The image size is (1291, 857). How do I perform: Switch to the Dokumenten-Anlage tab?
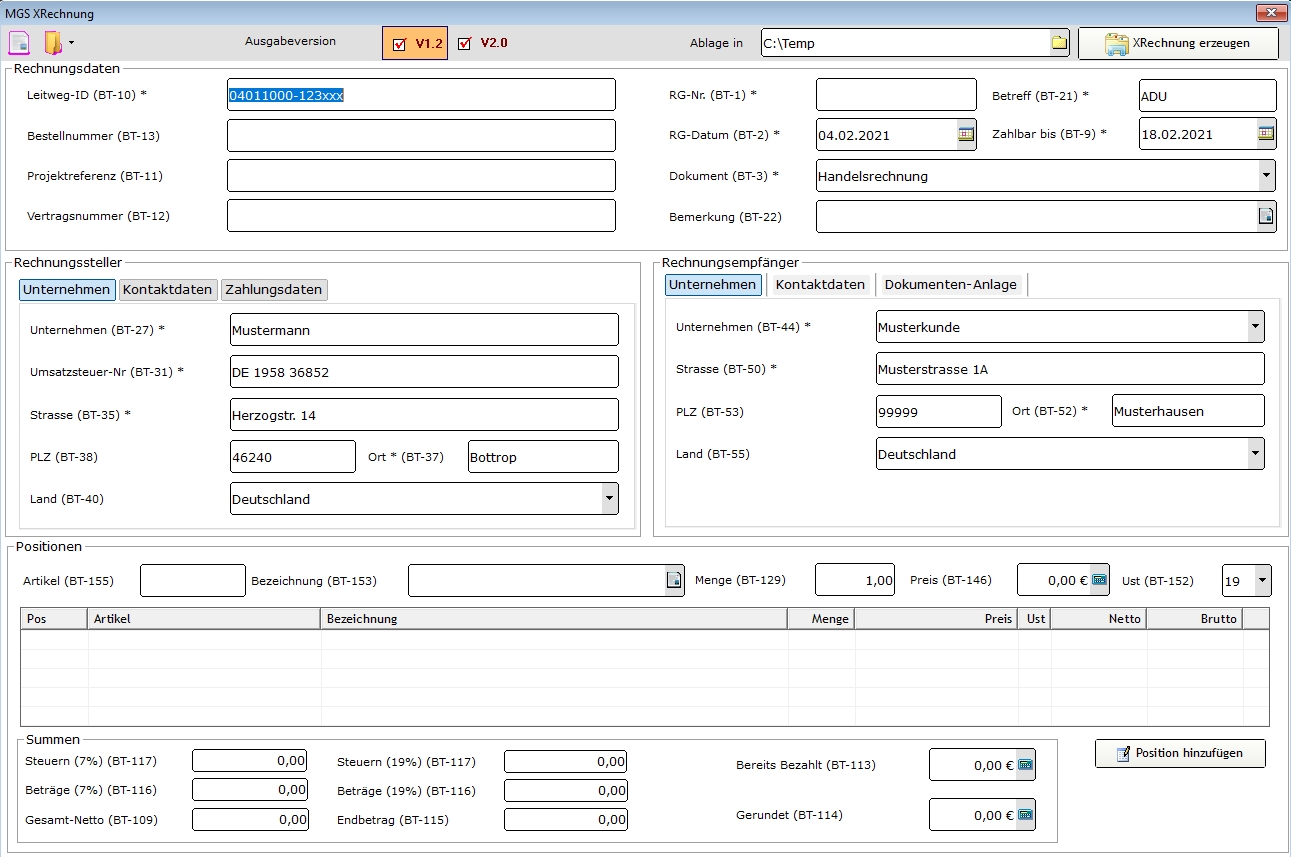pos(950,285)
